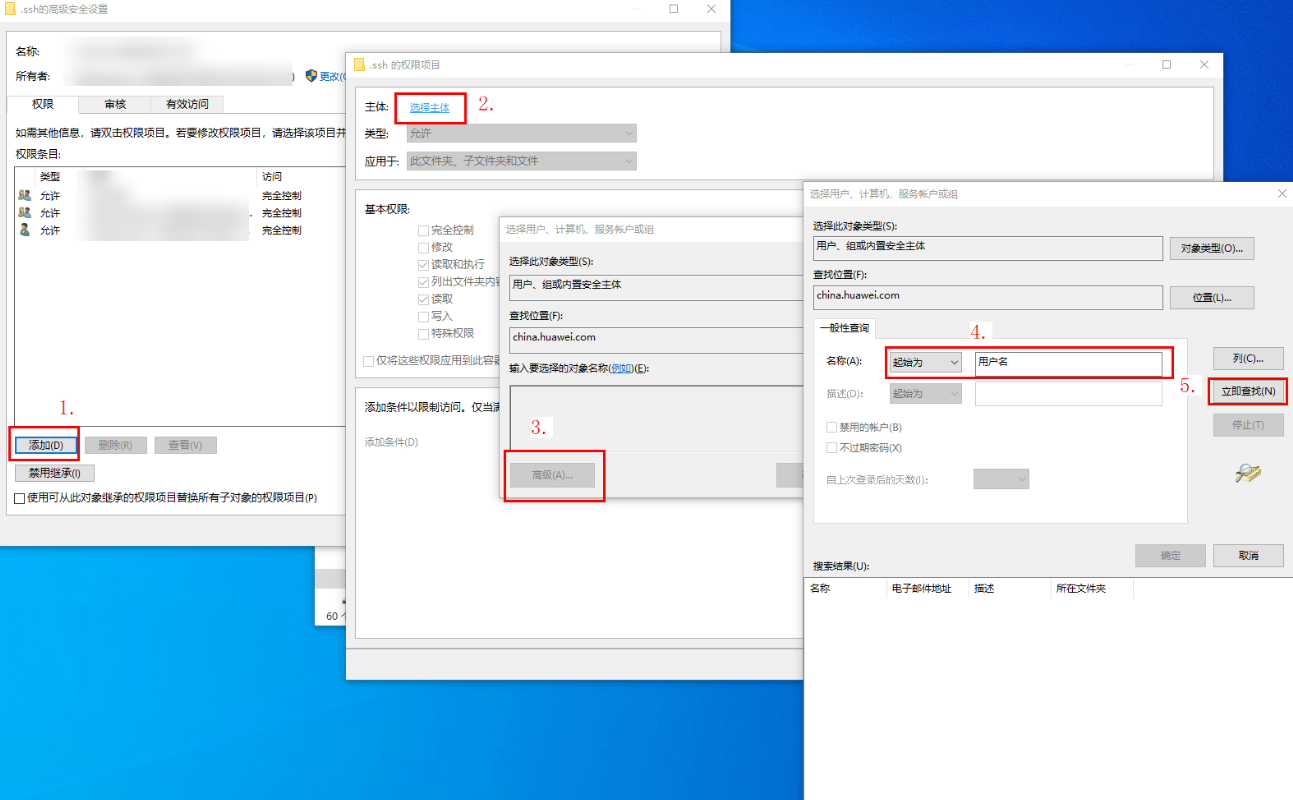Select the first group icon in permission entries

click(x=25, y=196)
